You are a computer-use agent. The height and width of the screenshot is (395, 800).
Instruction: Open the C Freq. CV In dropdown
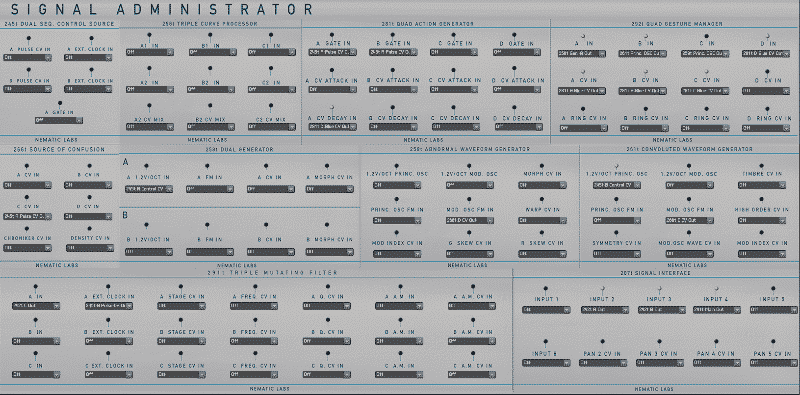coord(255,374)
